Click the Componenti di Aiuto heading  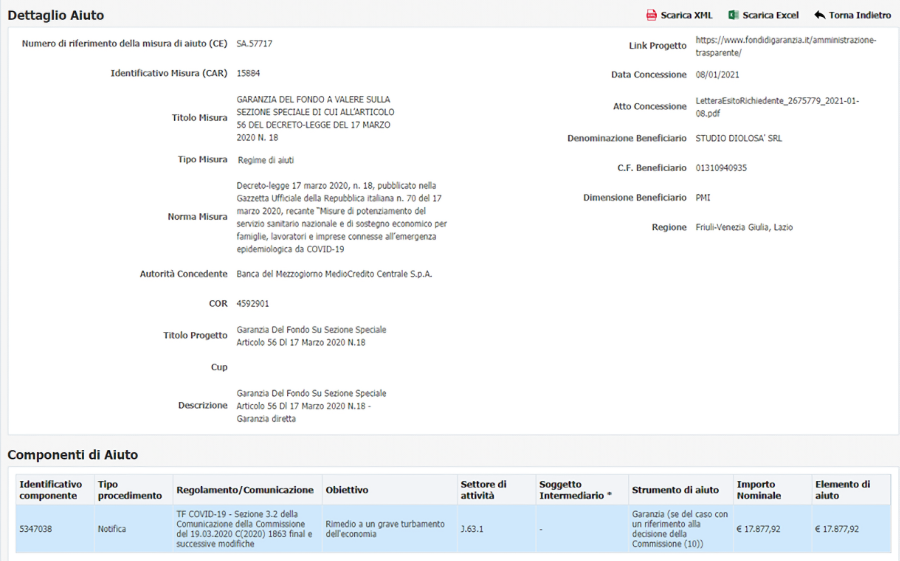[73, 455]
